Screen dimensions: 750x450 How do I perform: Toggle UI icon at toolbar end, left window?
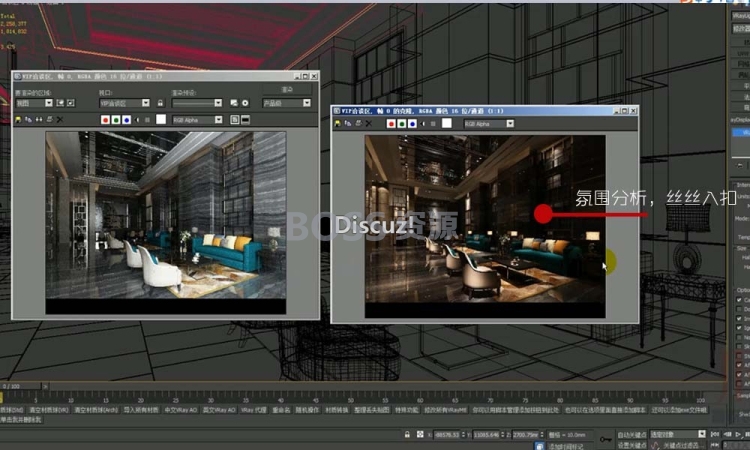[245, 120]
